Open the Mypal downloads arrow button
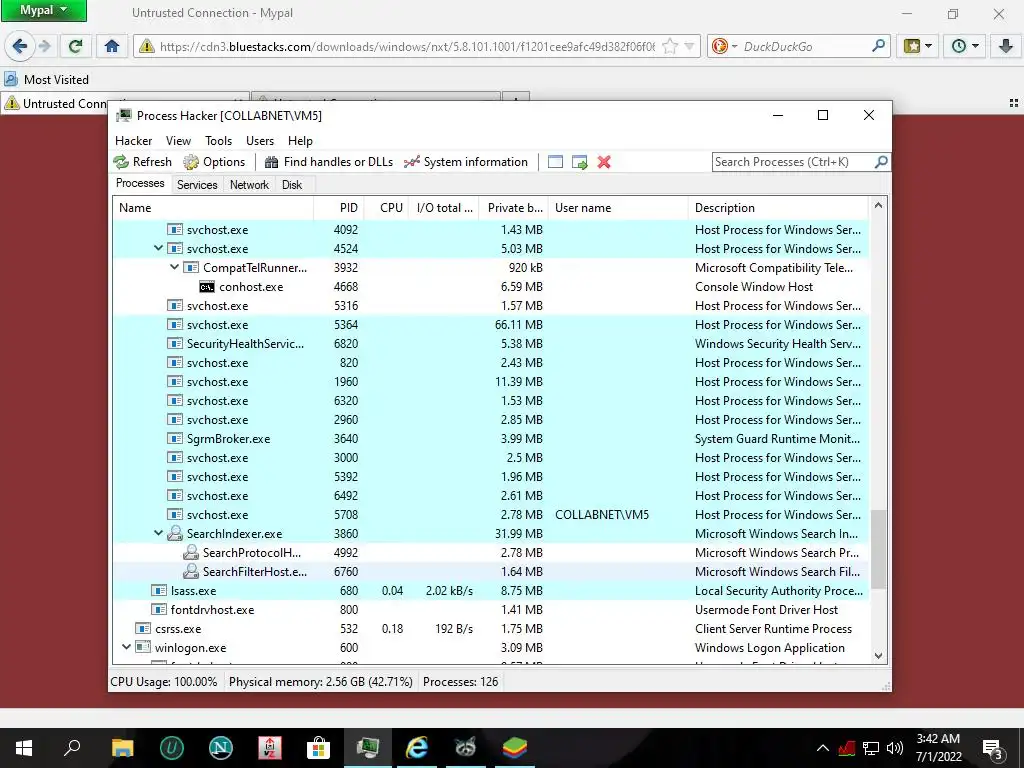The height and width of the screenshot is (768, 1024). pos(1006,46)
